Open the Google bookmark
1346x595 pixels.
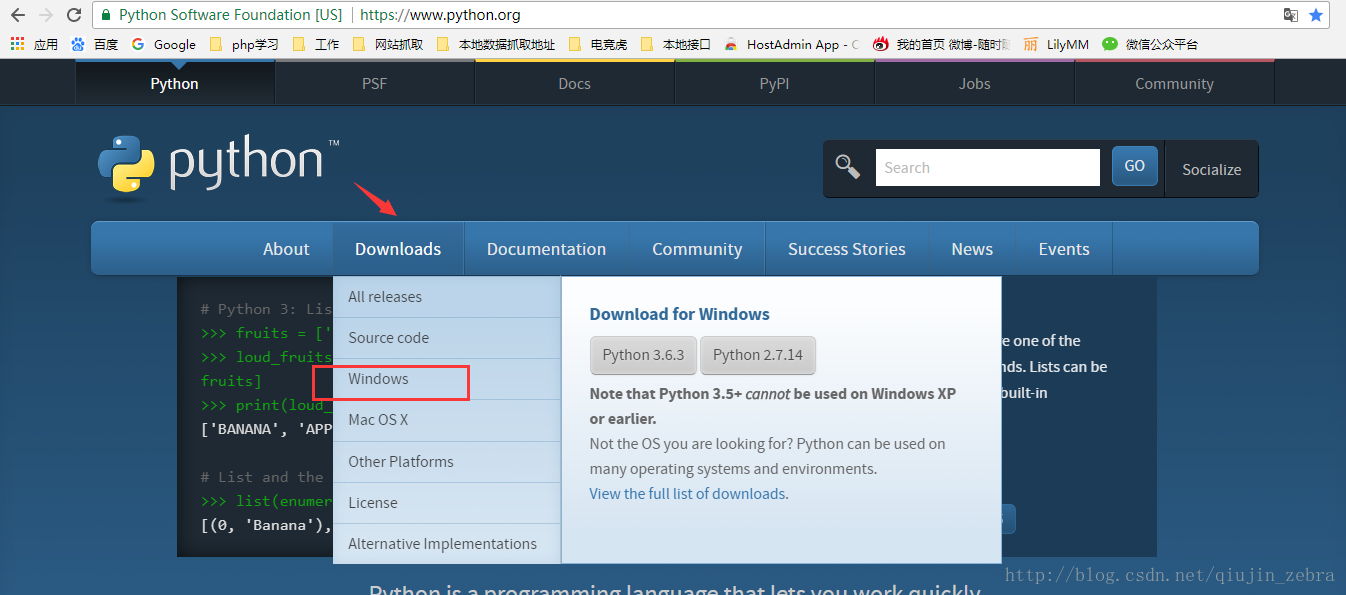point(164,44)
